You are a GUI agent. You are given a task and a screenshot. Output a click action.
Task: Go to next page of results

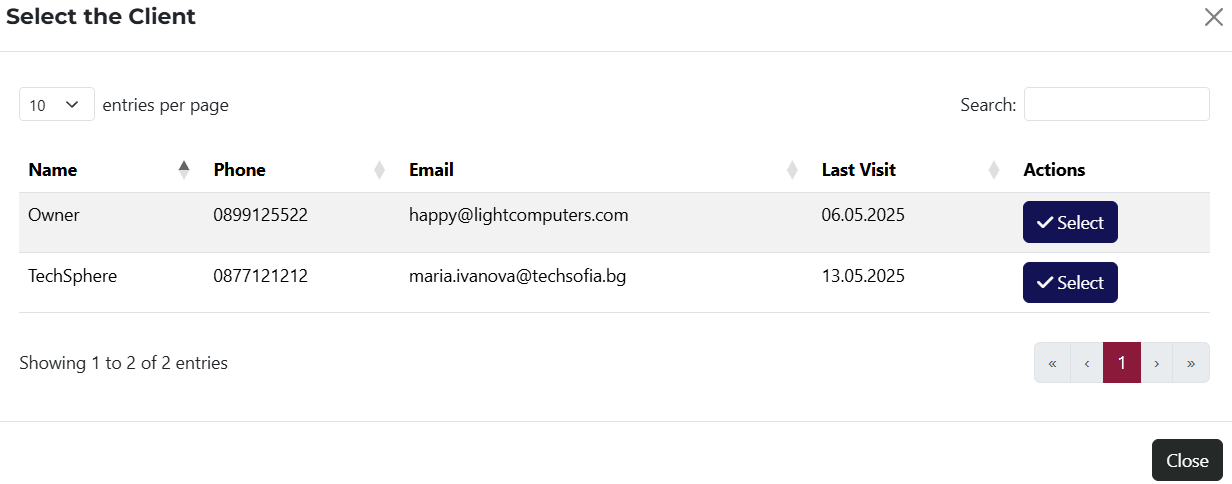pos(1157,363)
